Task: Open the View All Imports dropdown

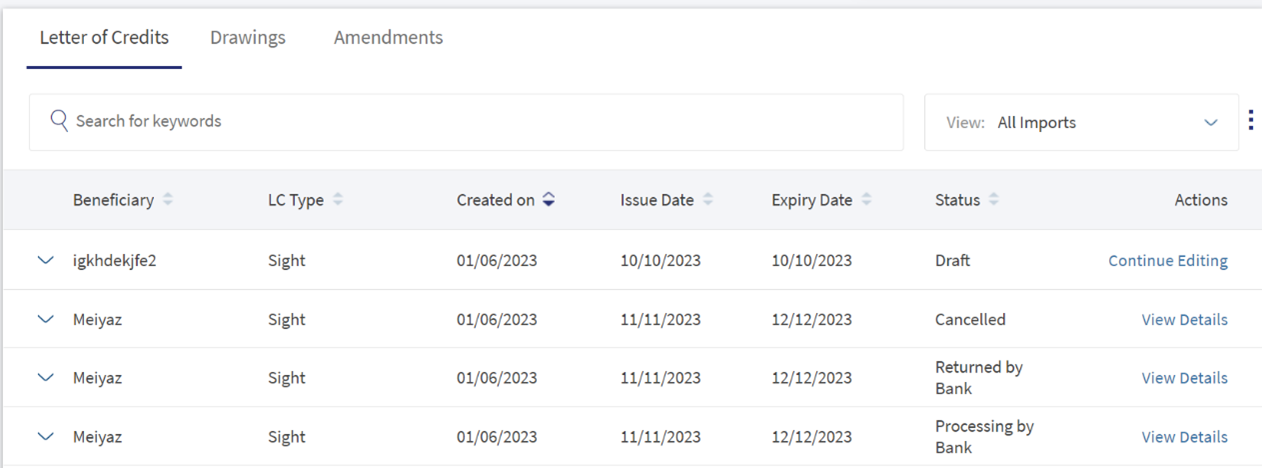Action: coord(1081,123)
